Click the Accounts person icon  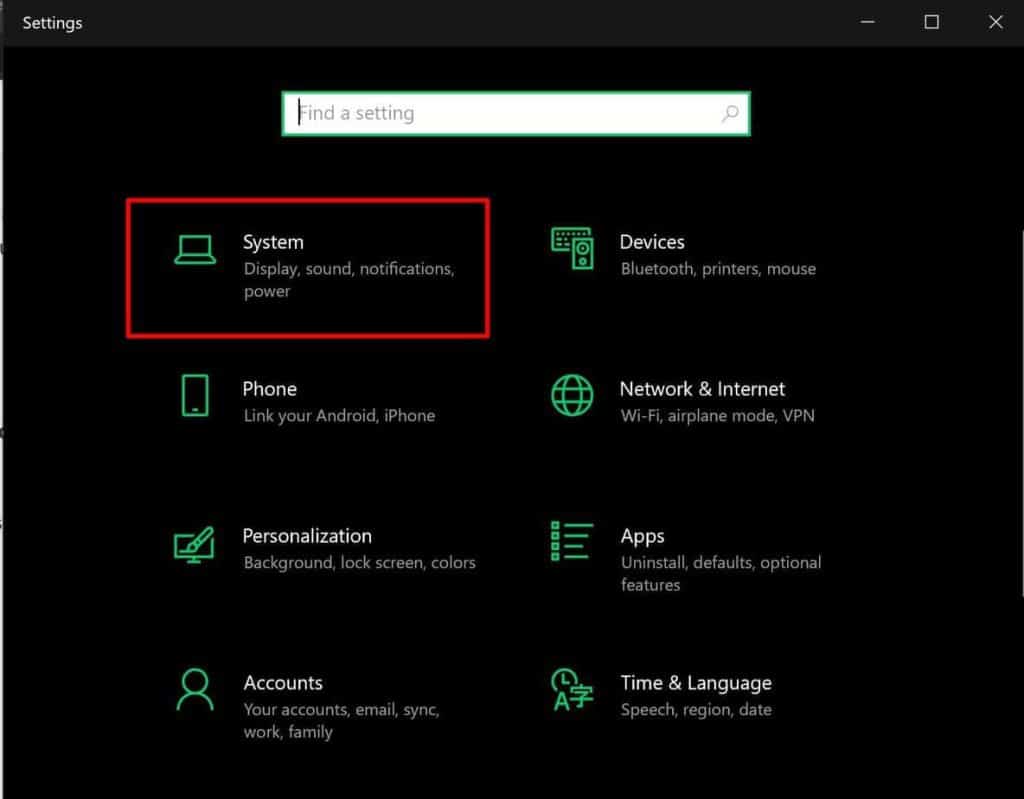(x=196, y=691)
